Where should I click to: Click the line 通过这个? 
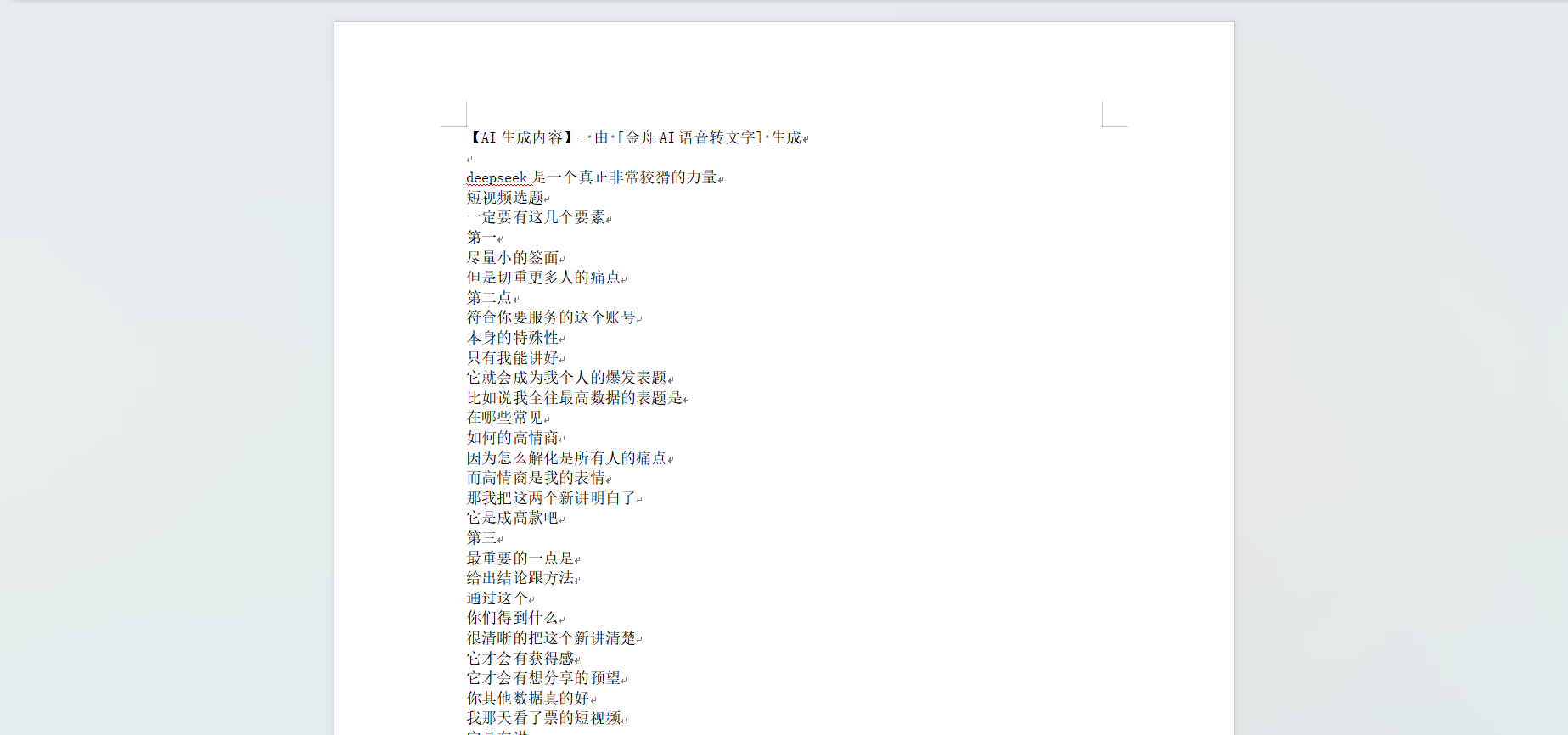pos(497,598)
